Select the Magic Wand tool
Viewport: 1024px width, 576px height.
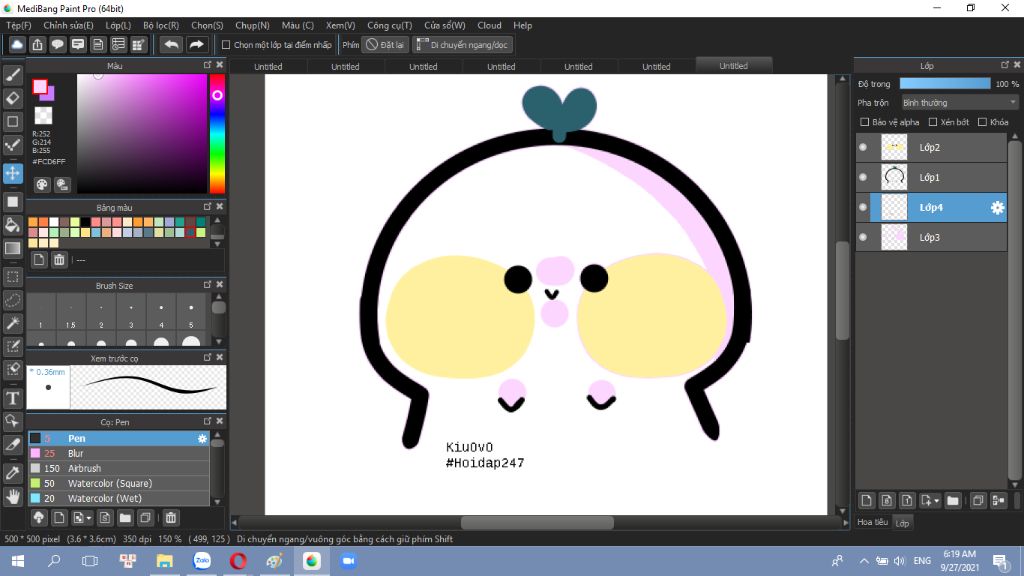tap(12, 323)
